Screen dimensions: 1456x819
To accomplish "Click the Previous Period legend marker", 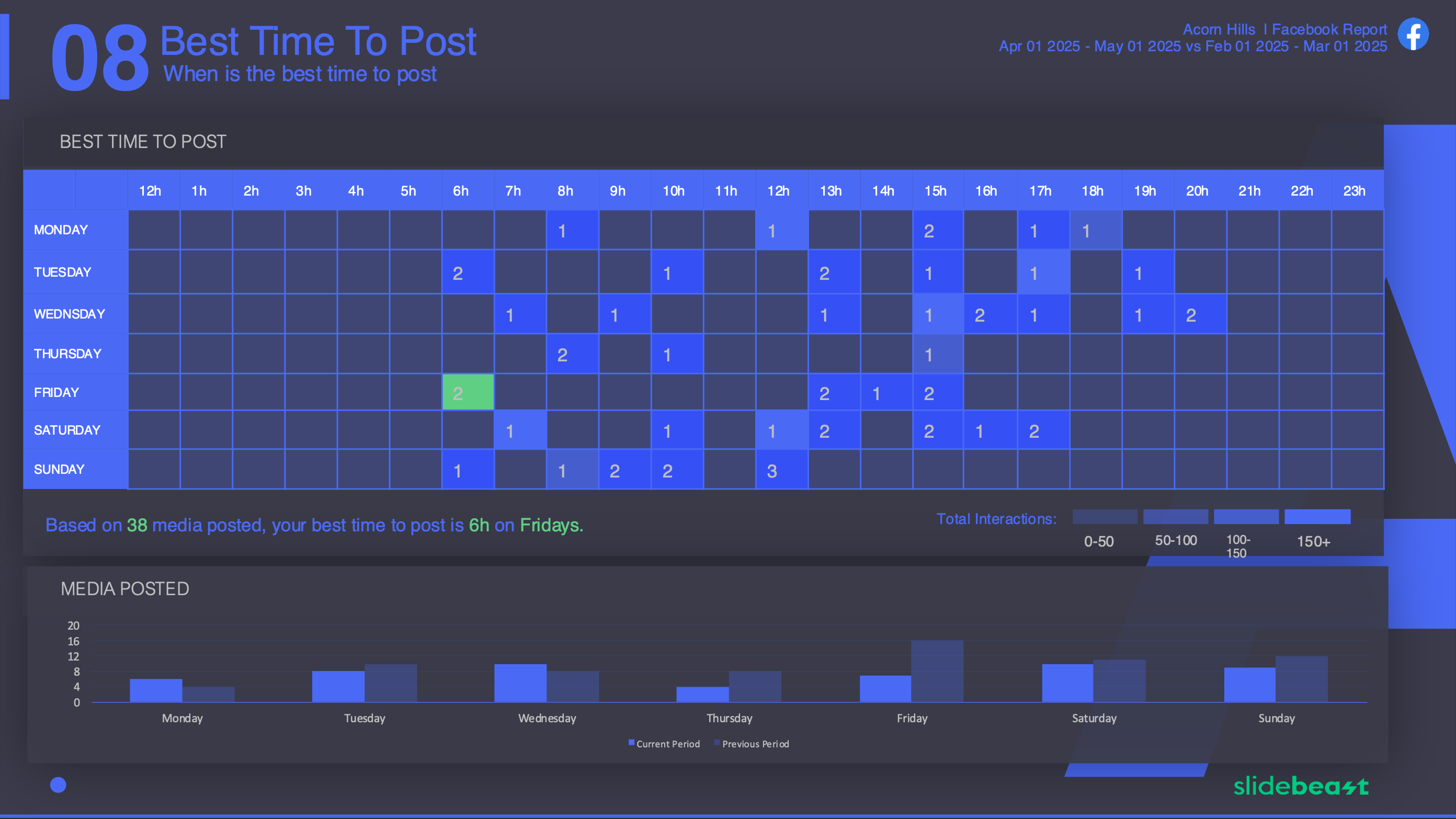I will (717, 743).
